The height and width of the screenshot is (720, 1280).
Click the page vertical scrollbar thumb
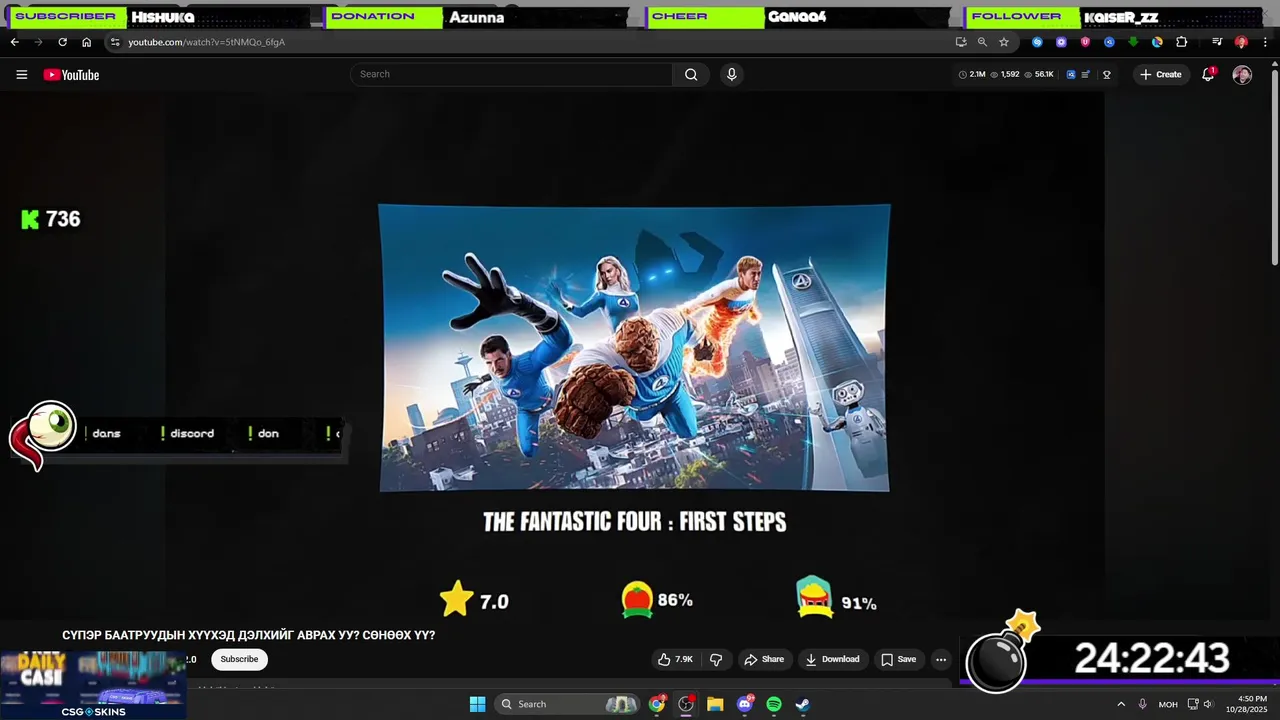[1274, 168]
